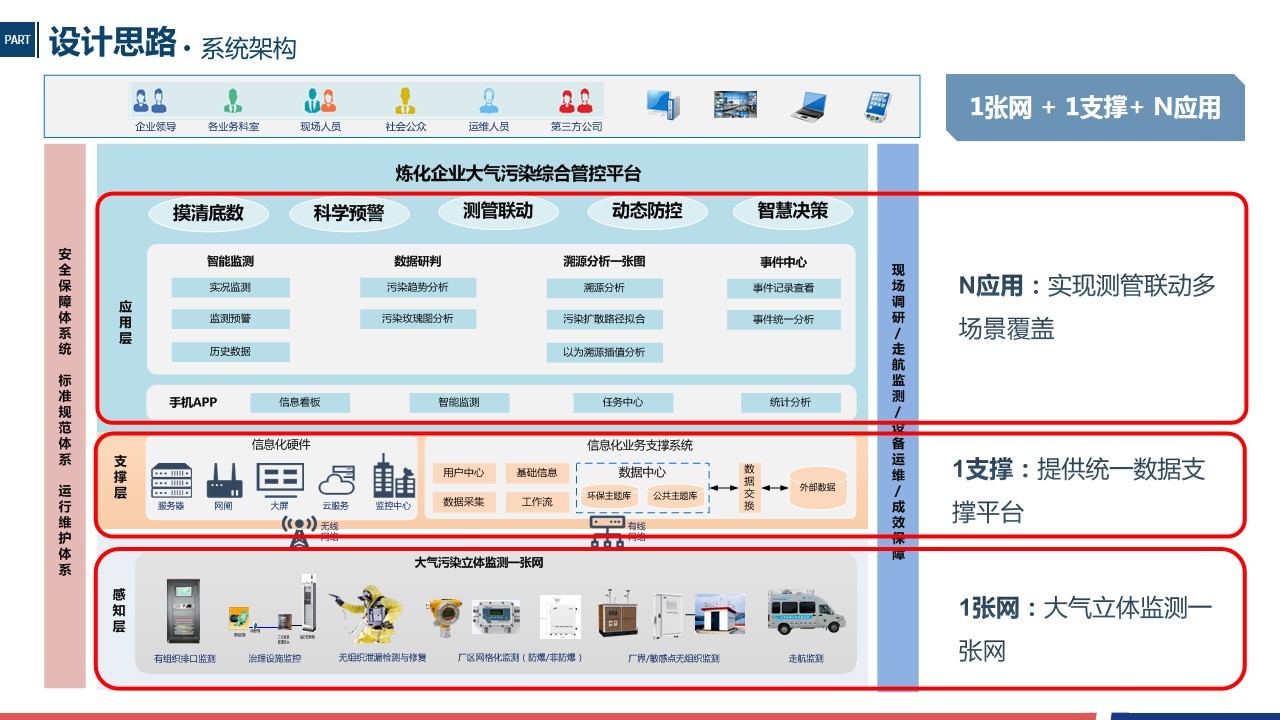Select the 网闸 router icon
Viewport: 1280px width, 720px height.
click(x=225, y=481)
